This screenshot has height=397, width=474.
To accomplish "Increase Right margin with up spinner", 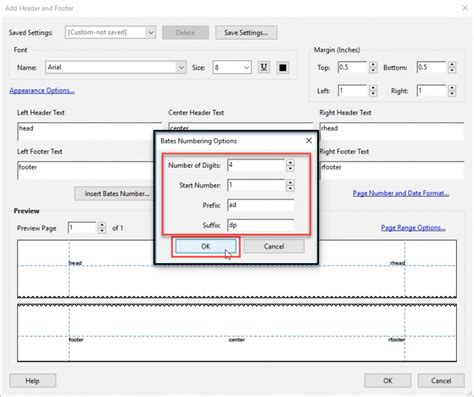I will 452,88.
